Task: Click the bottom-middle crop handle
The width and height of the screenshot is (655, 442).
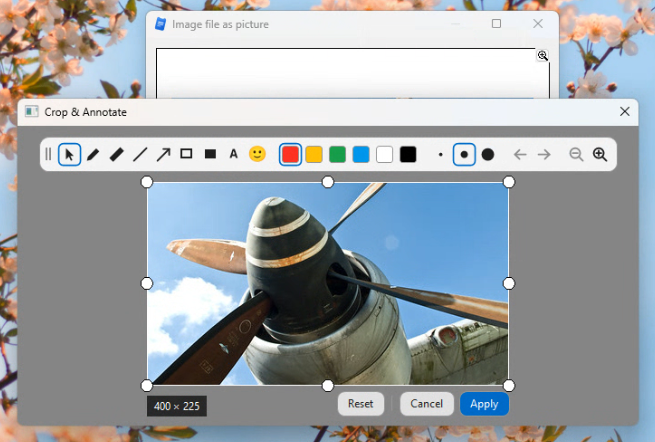Action: point(328,385)
